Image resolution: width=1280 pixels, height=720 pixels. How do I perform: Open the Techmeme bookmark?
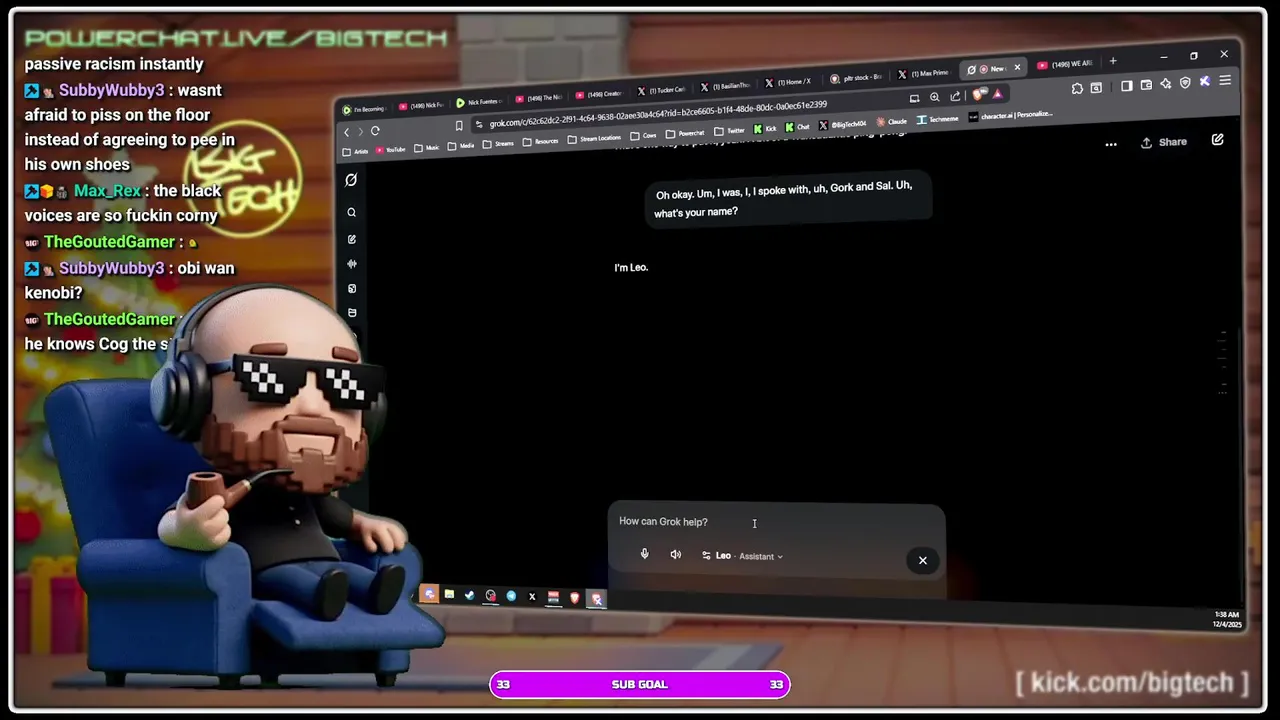[938, 120]
